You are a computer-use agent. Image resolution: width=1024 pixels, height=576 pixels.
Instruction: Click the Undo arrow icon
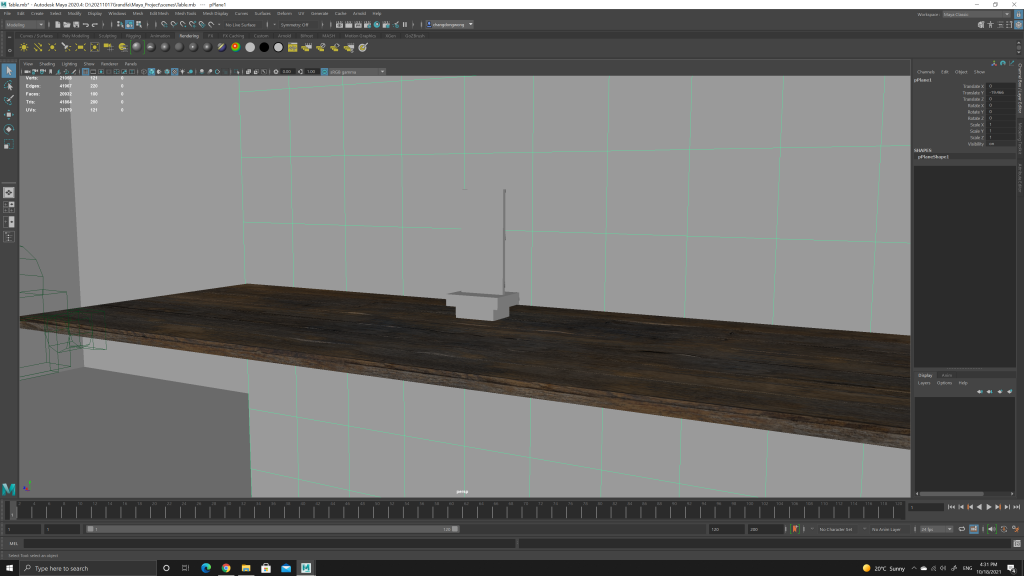pyautogui.click(x=84, y=24)
